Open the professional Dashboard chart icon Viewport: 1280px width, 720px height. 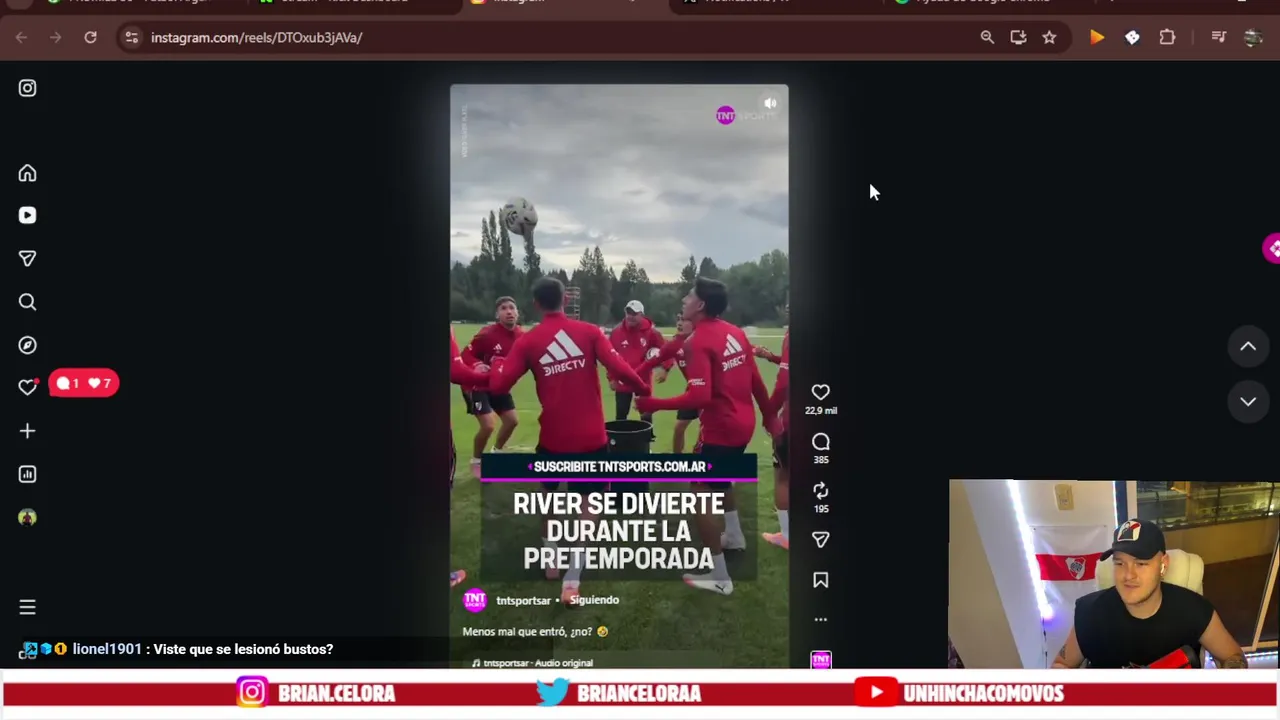pyautogui.click(x=27, y=474)
